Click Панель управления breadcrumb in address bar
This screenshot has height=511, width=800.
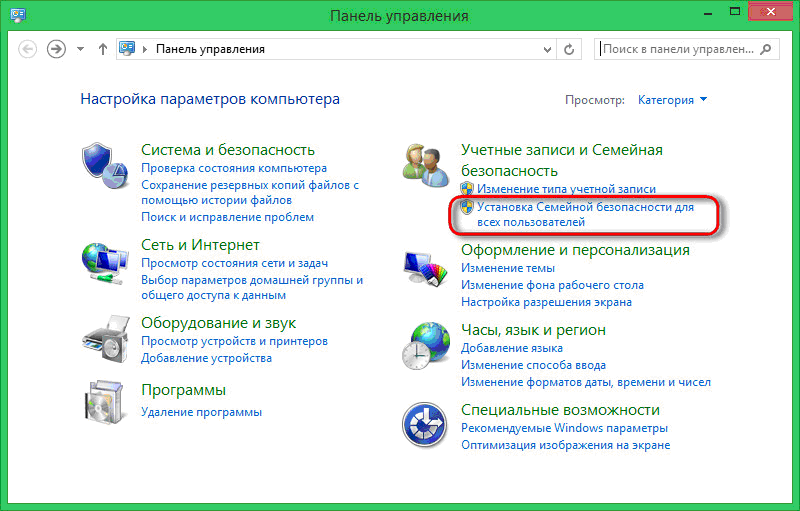(x=210, y=49)
